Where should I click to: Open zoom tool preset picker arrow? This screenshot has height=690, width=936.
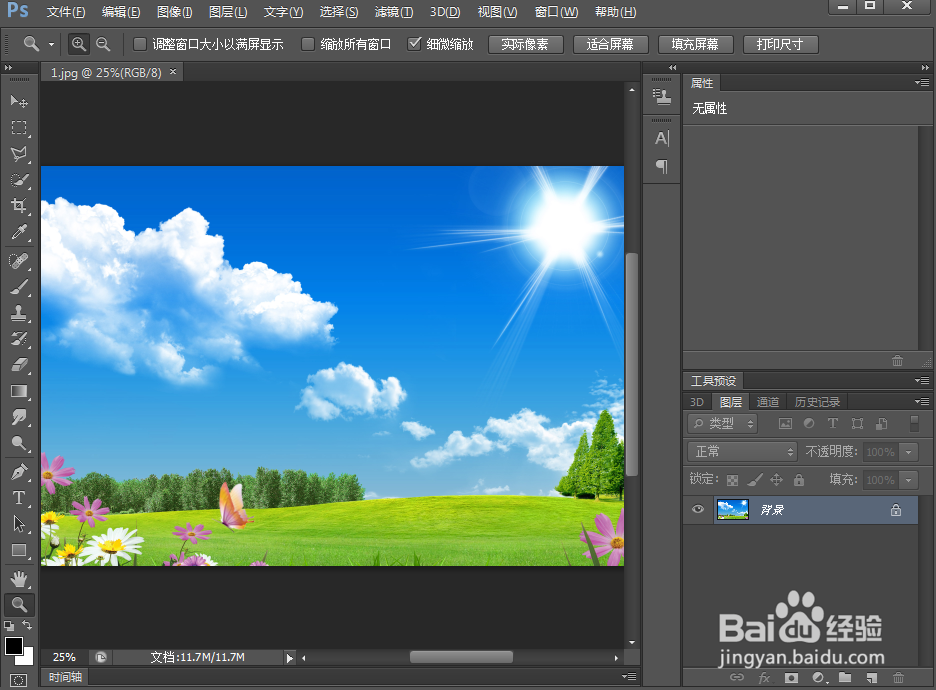click(51, 44)
